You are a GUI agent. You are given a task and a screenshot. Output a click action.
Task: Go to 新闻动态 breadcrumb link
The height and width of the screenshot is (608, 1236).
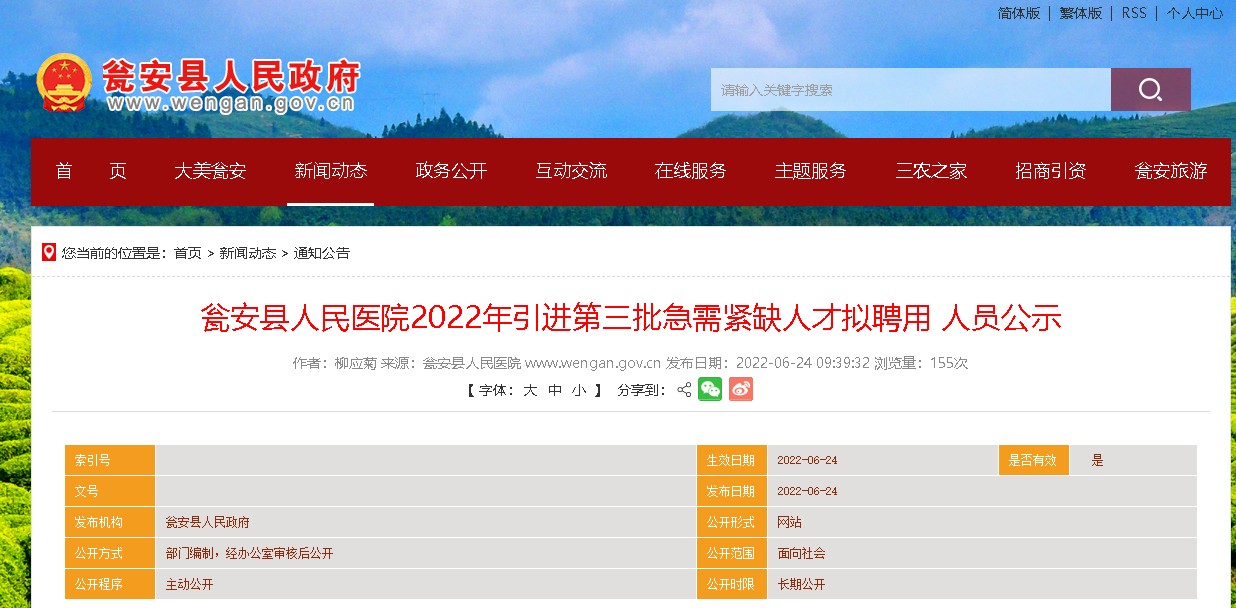click(x=248, y=253)
